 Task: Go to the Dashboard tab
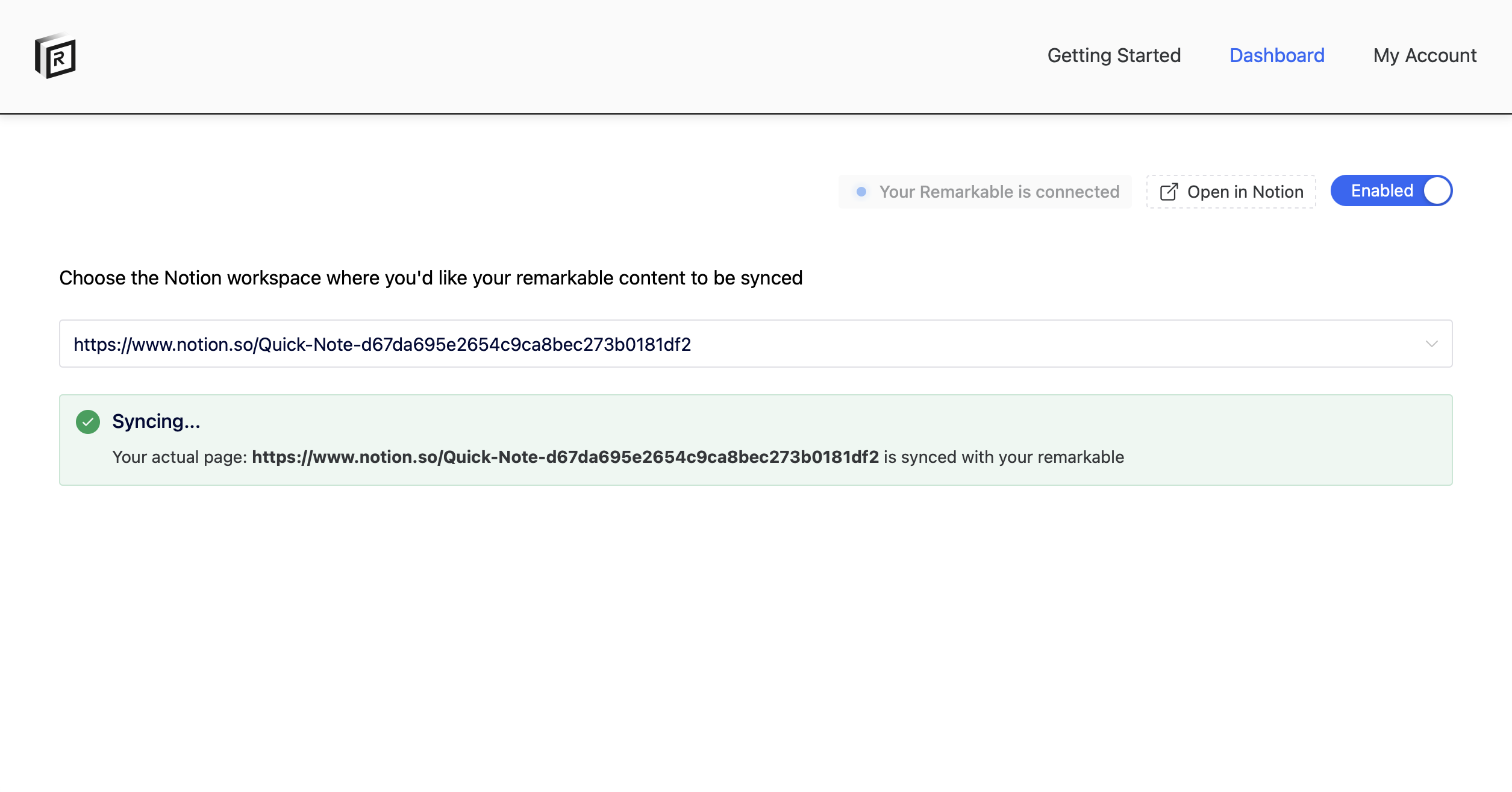1276,55
